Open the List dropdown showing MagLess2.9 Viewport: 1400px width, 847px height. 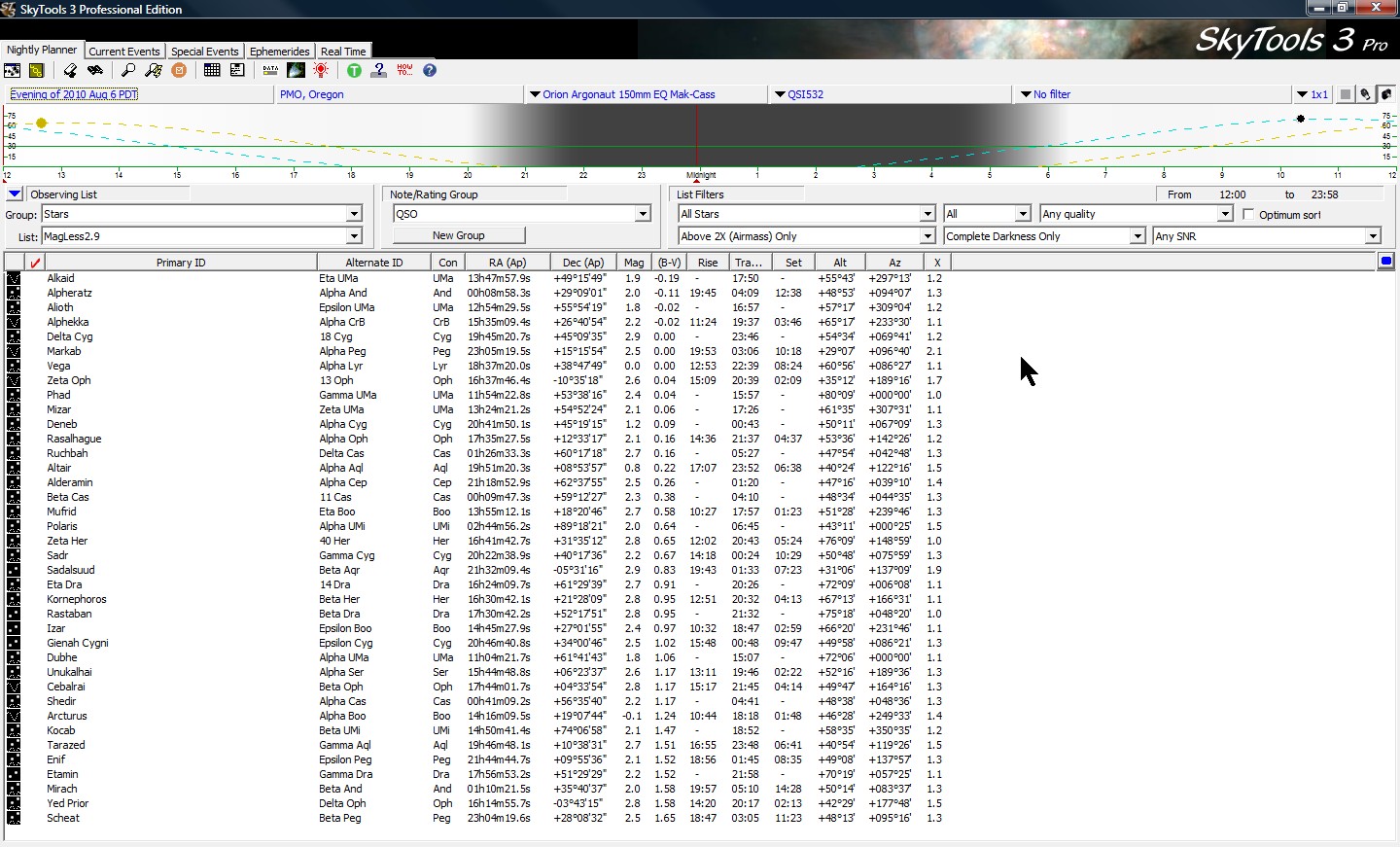click(x=354, y=236)
